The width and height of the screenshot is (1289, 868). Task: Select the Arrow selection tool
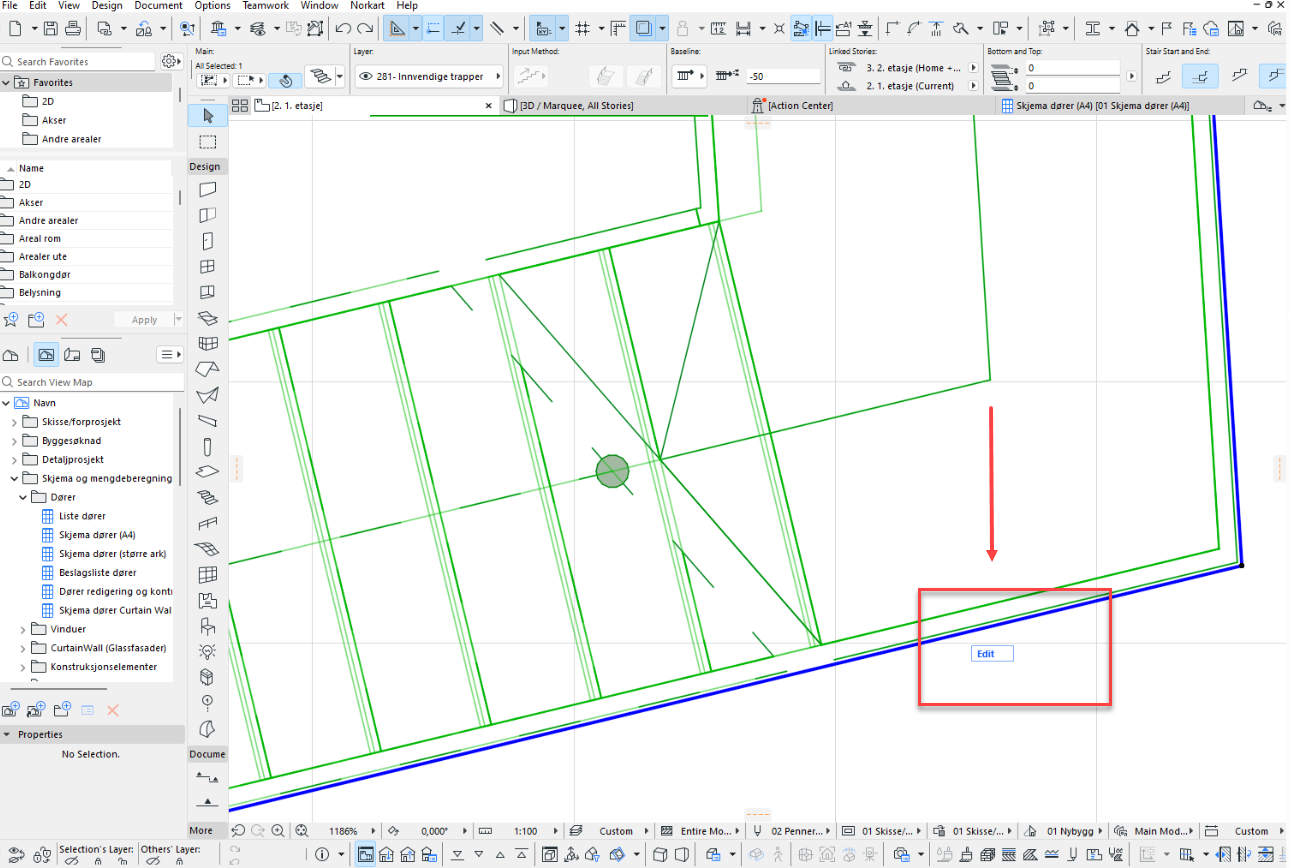click(208, 116)
